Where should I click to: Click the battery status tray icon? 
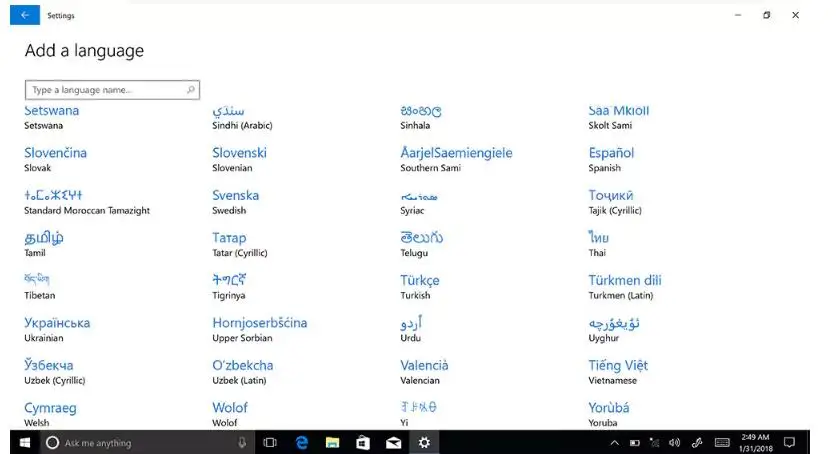point(635,442)
